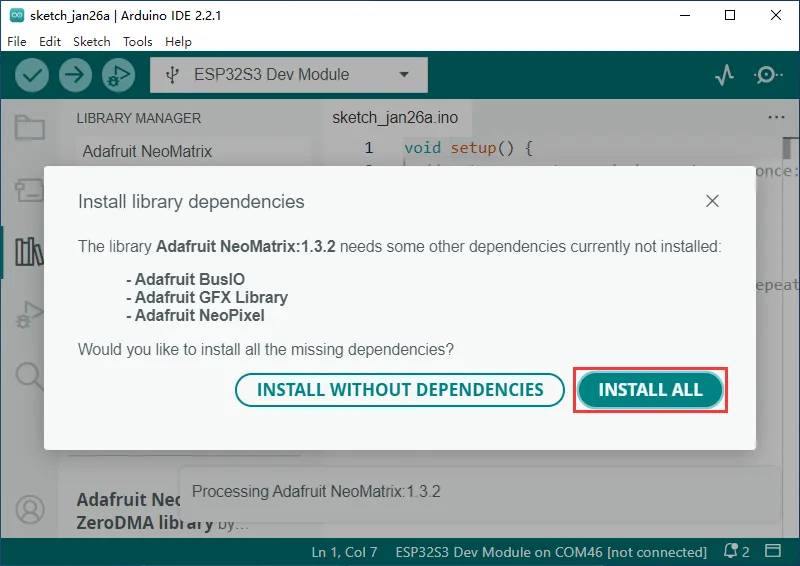The image size is (800, 566).
Task: Toggle the bottom panel icon in status bar
Action: (x=774, y=552)
